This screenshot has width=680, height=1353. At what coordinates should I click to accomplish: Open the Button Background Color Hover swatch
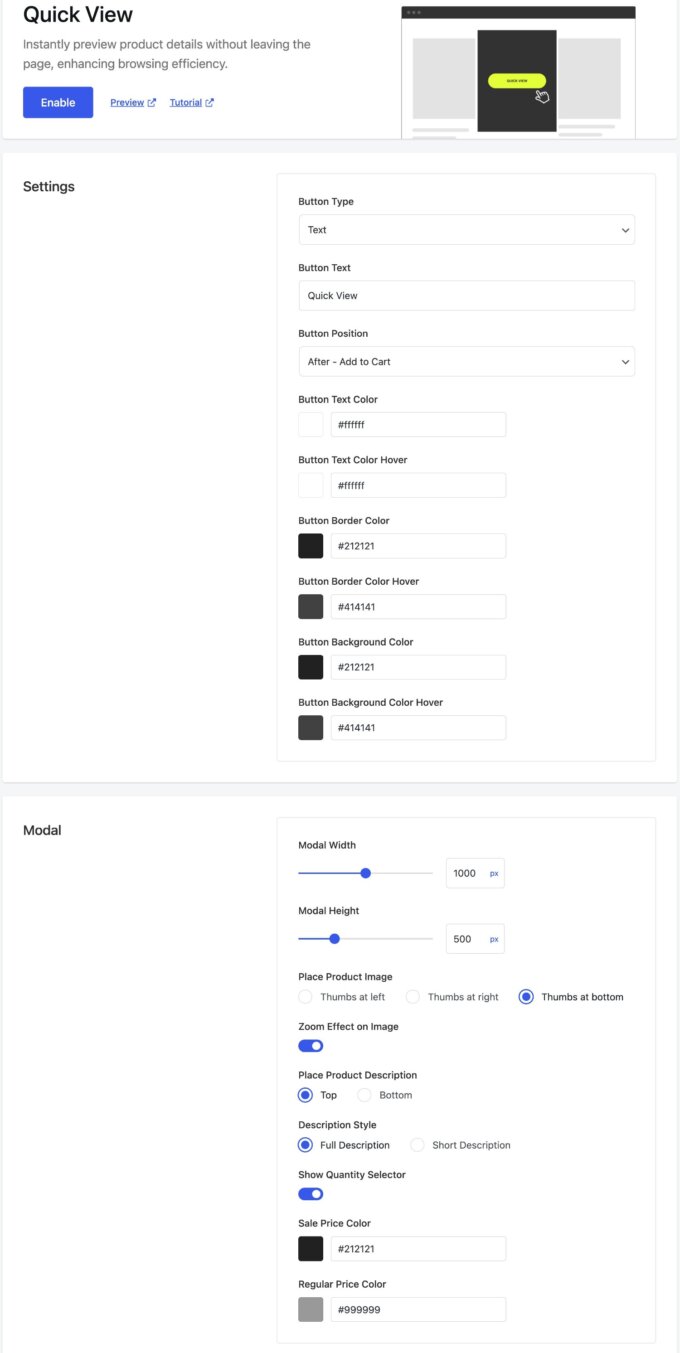(x=311, y=727)
